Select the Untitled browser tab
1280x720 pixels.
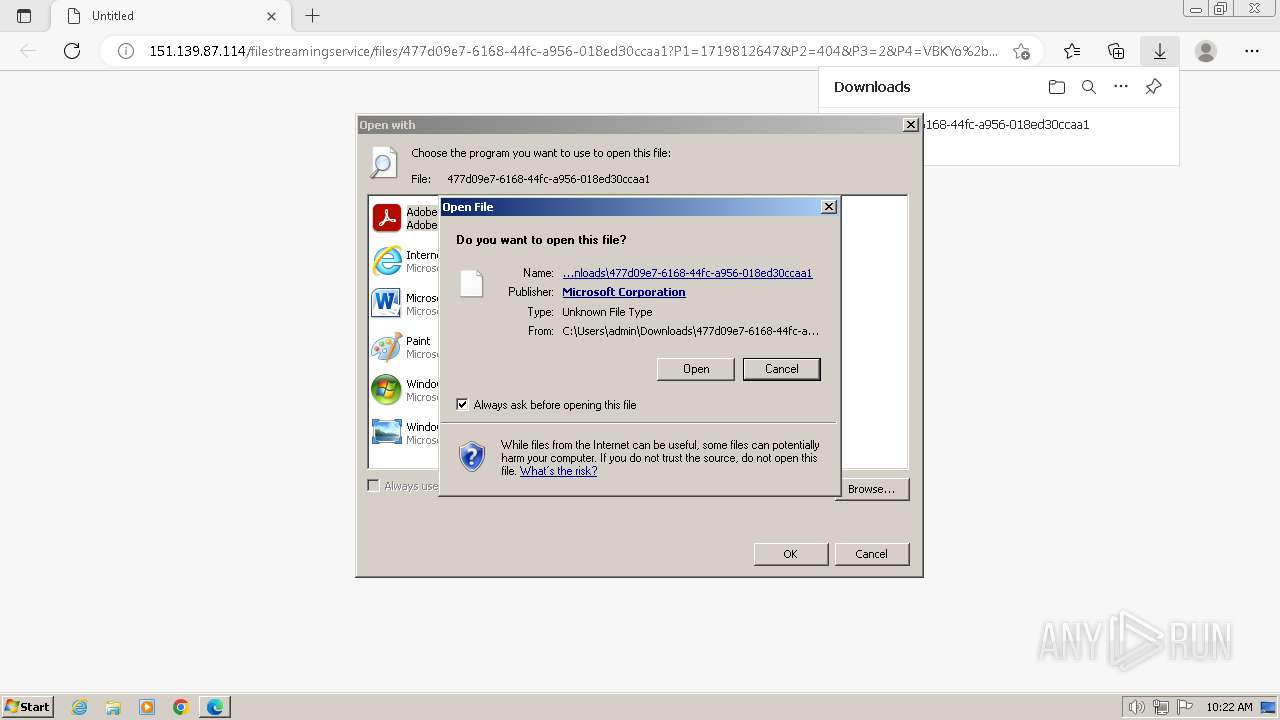click(x=170, y=16)
